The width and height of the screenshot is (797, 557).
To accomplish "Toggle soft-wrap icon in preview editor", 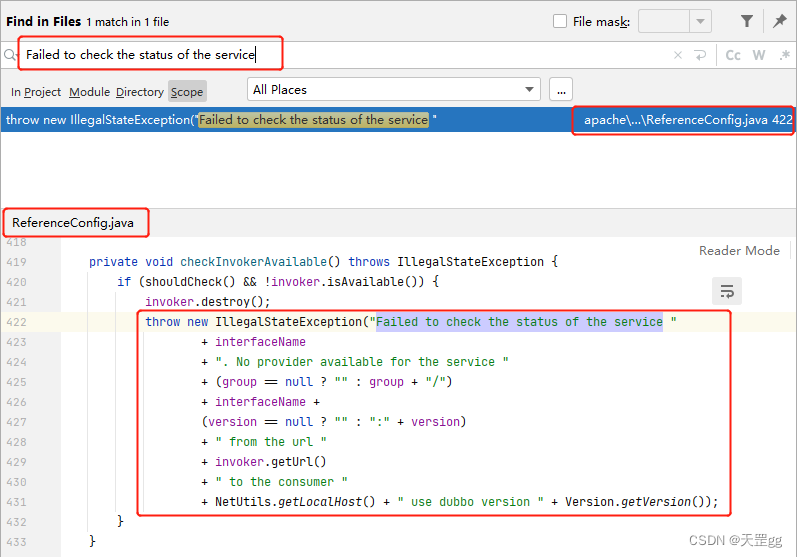I will (727, 291).
